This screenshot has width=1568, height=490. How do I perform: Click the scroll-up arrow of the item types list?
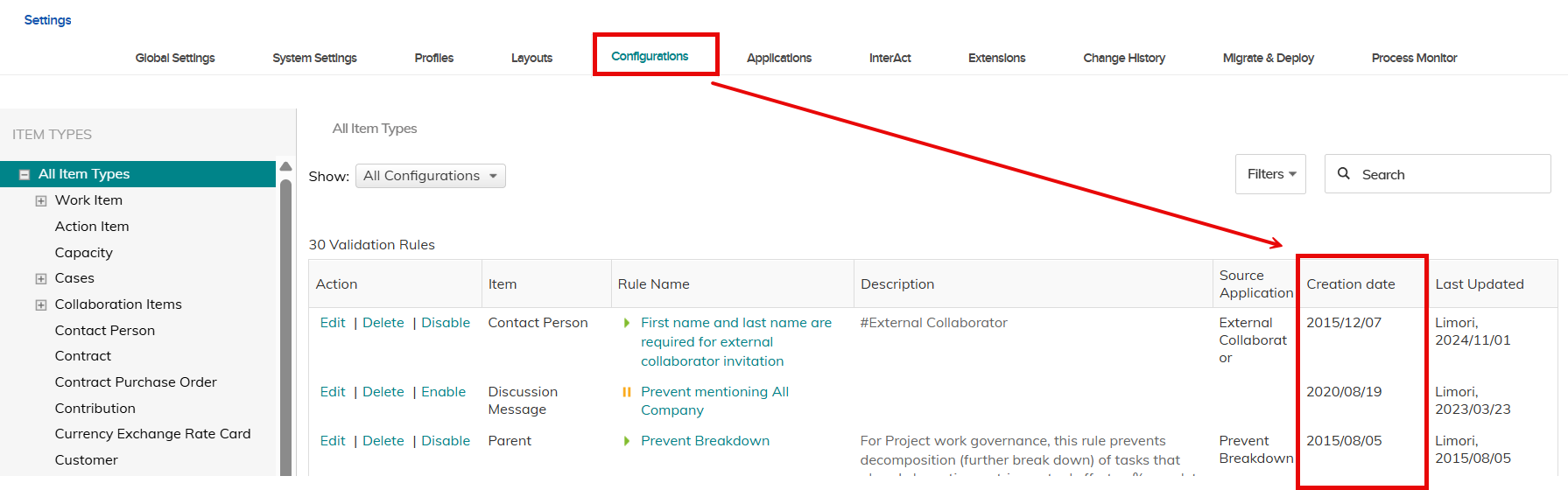click(x=285, y=166)
